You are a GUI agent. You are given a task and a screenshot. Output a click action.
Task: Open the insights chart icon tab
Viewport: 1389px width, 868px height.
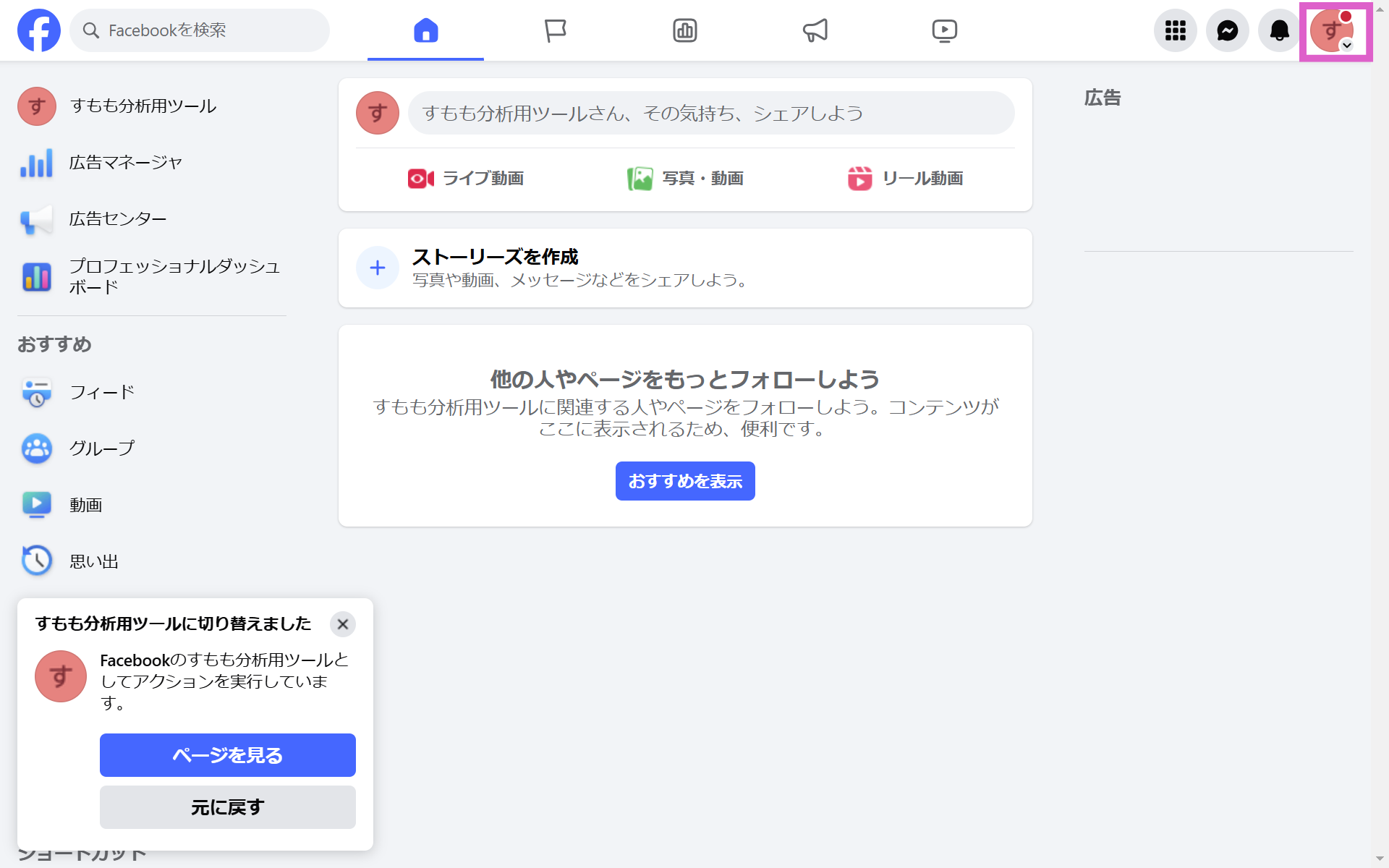[684, 30]
